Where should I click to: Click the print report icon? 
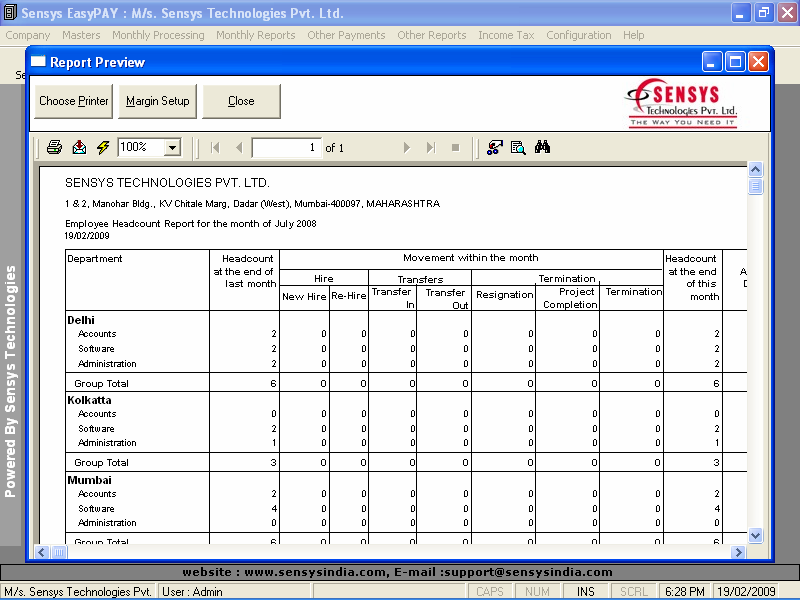tap(54, 147)
